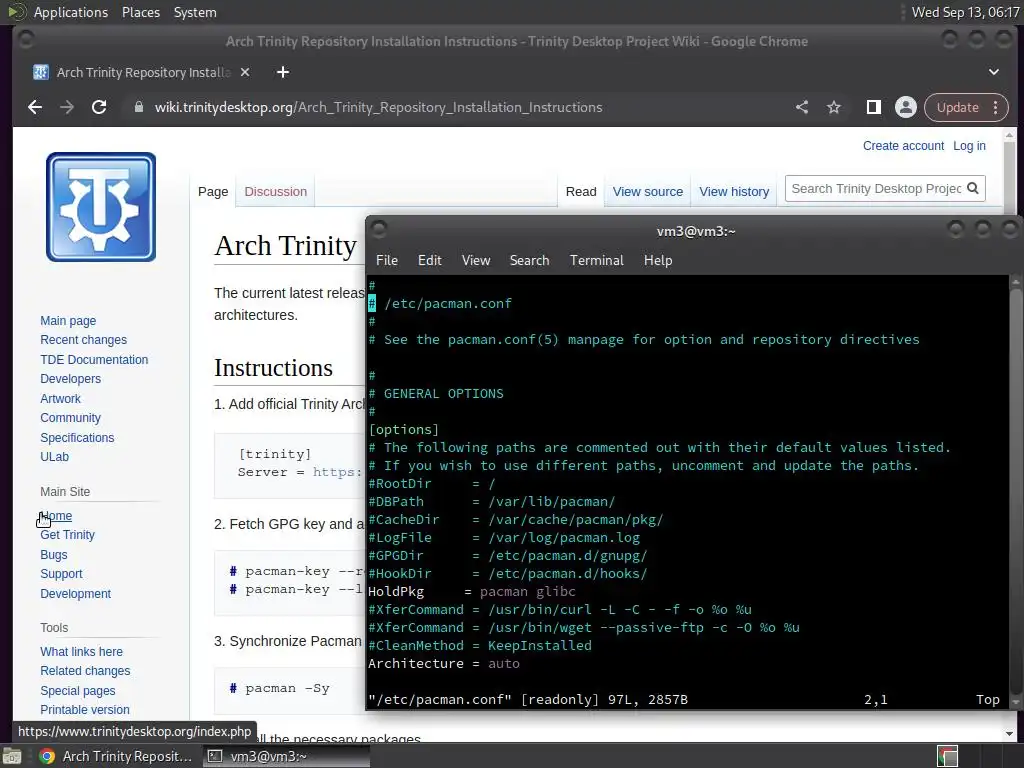Open the terminal File menu
Viewport: 1024px width, 768px height.
click(387, 260)
